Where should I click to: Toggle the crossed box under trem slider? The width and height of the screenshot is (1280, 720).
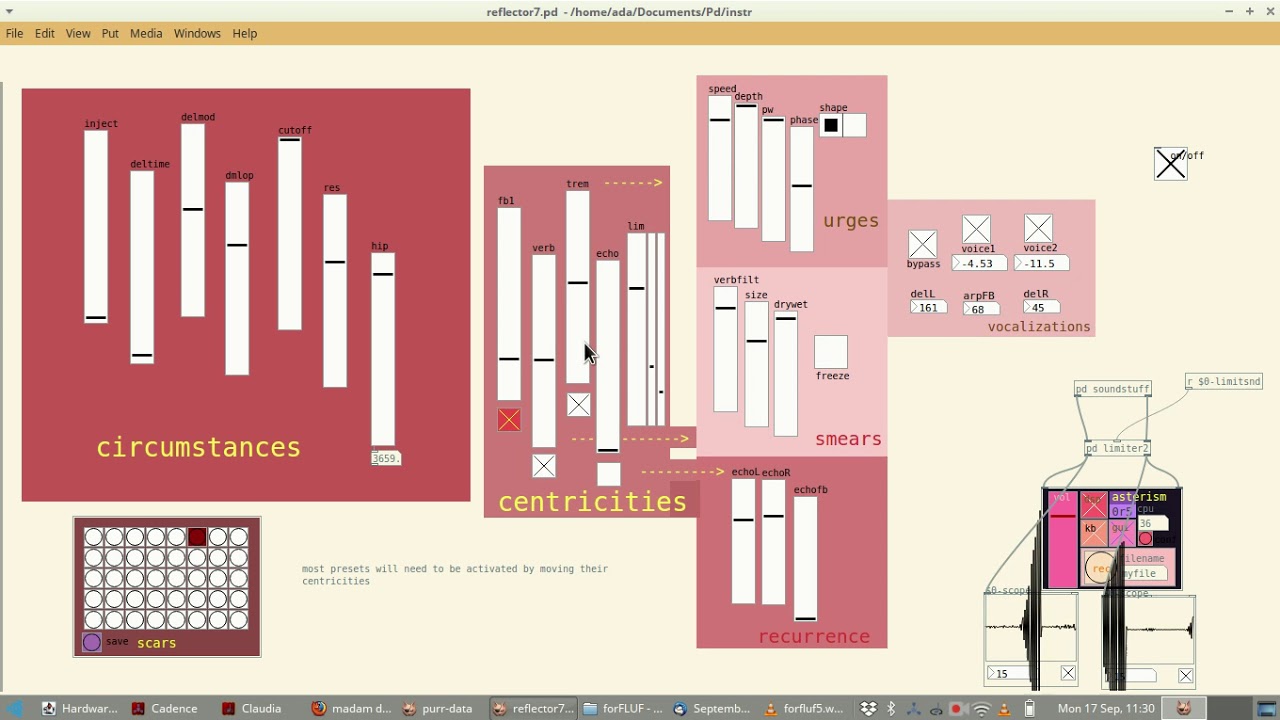pos(579,405)
